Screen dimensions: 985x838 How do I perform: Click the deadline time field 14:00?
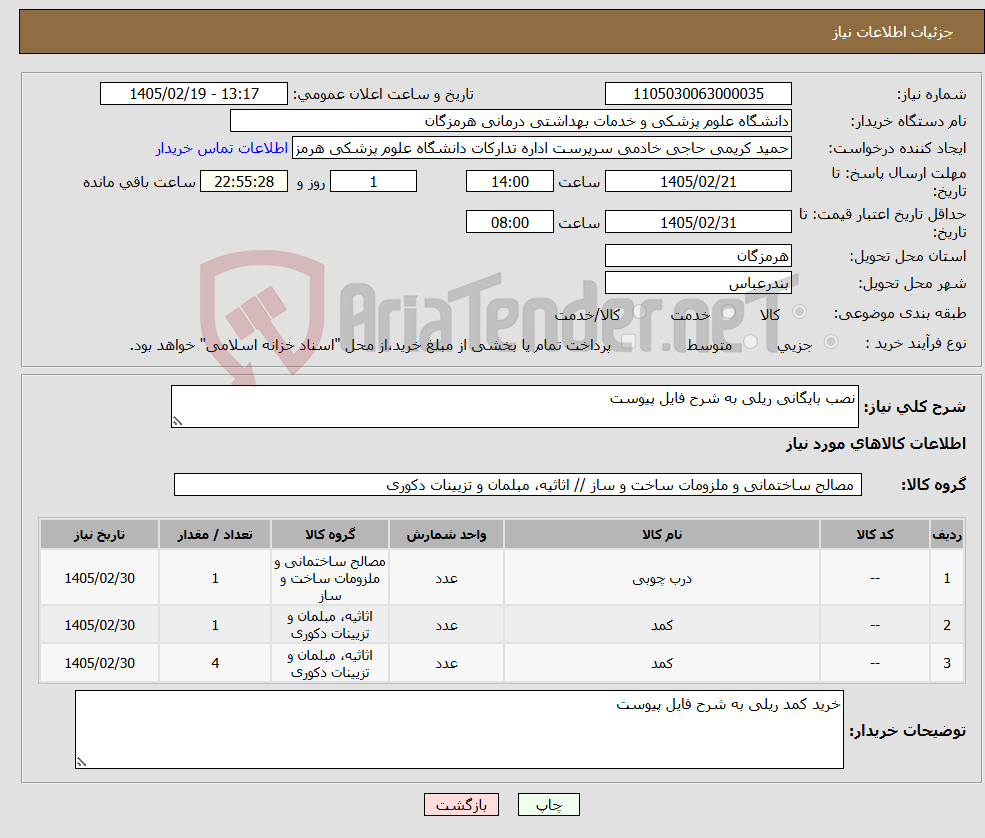509,182
